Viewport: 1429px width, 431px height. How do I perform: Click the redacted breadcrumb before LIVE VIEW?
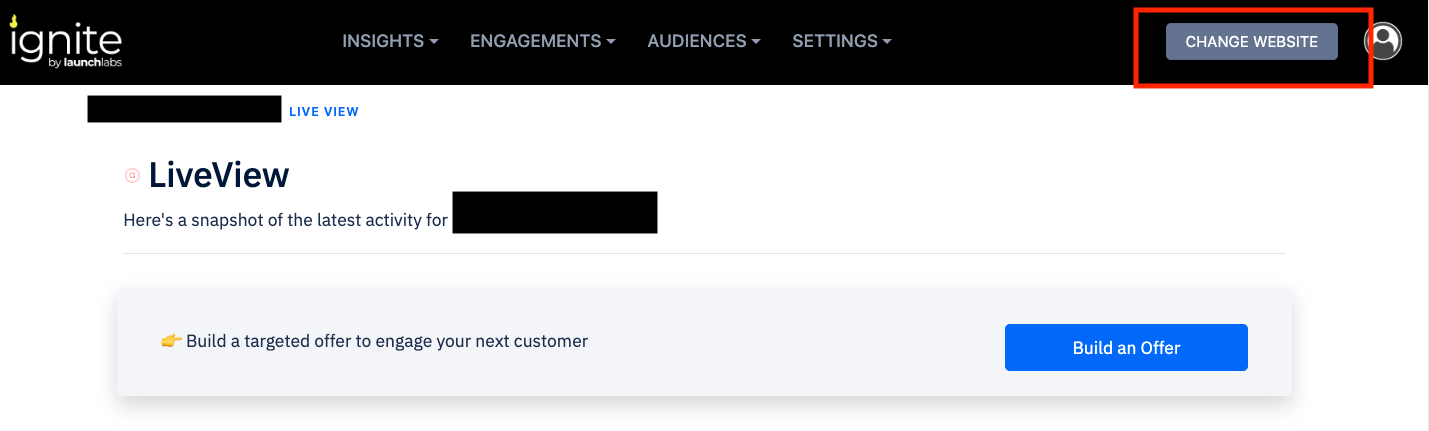click(x=184, y=109)
